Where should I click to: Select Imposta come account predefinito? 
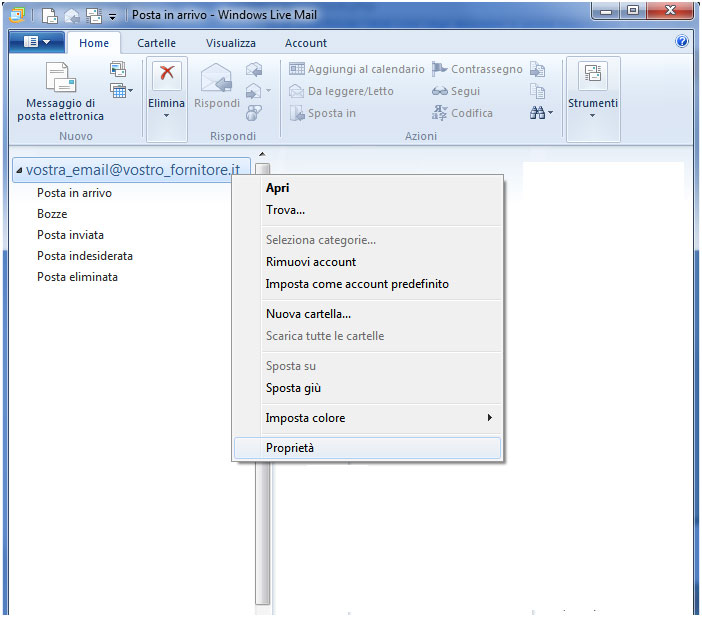pyautogui.click(x=367, y=284)
